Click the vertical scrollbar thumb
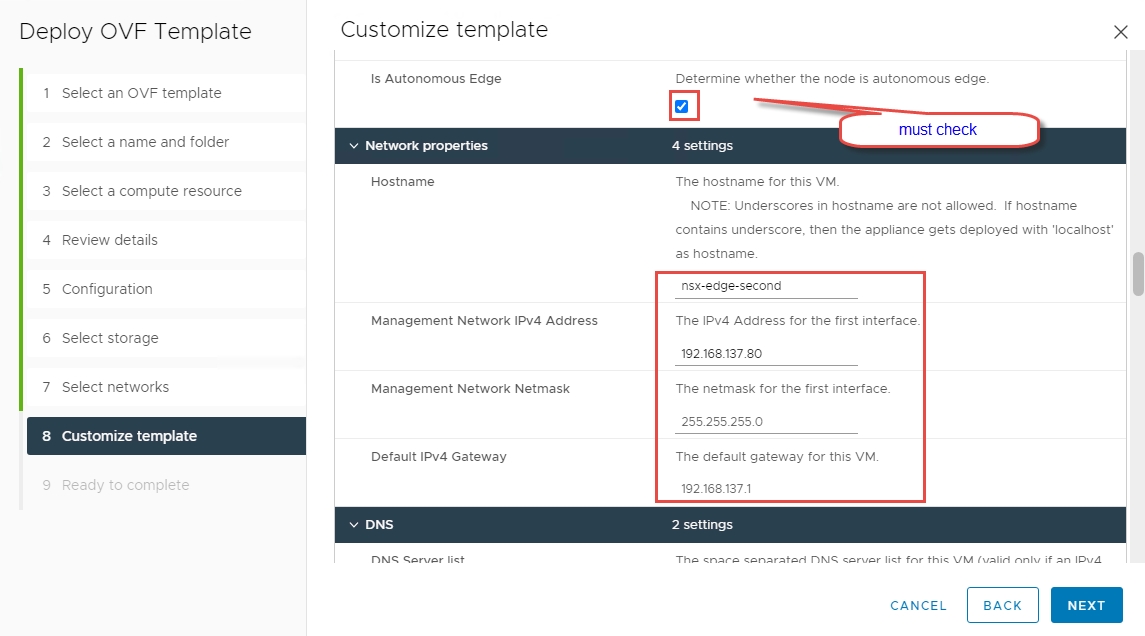The width and height of the screenshot is (1145, 636). pos(1137,274)
